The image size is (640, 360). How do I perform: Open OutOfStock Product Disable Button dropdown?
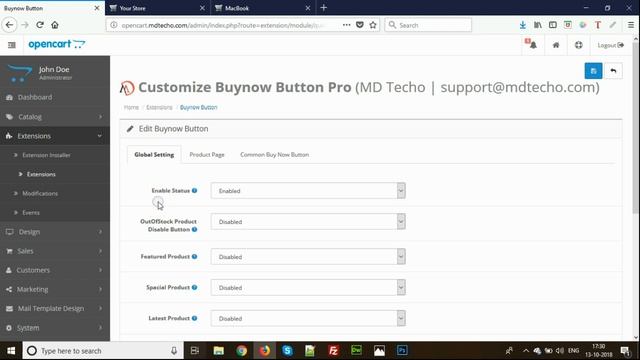click(308, 222)
